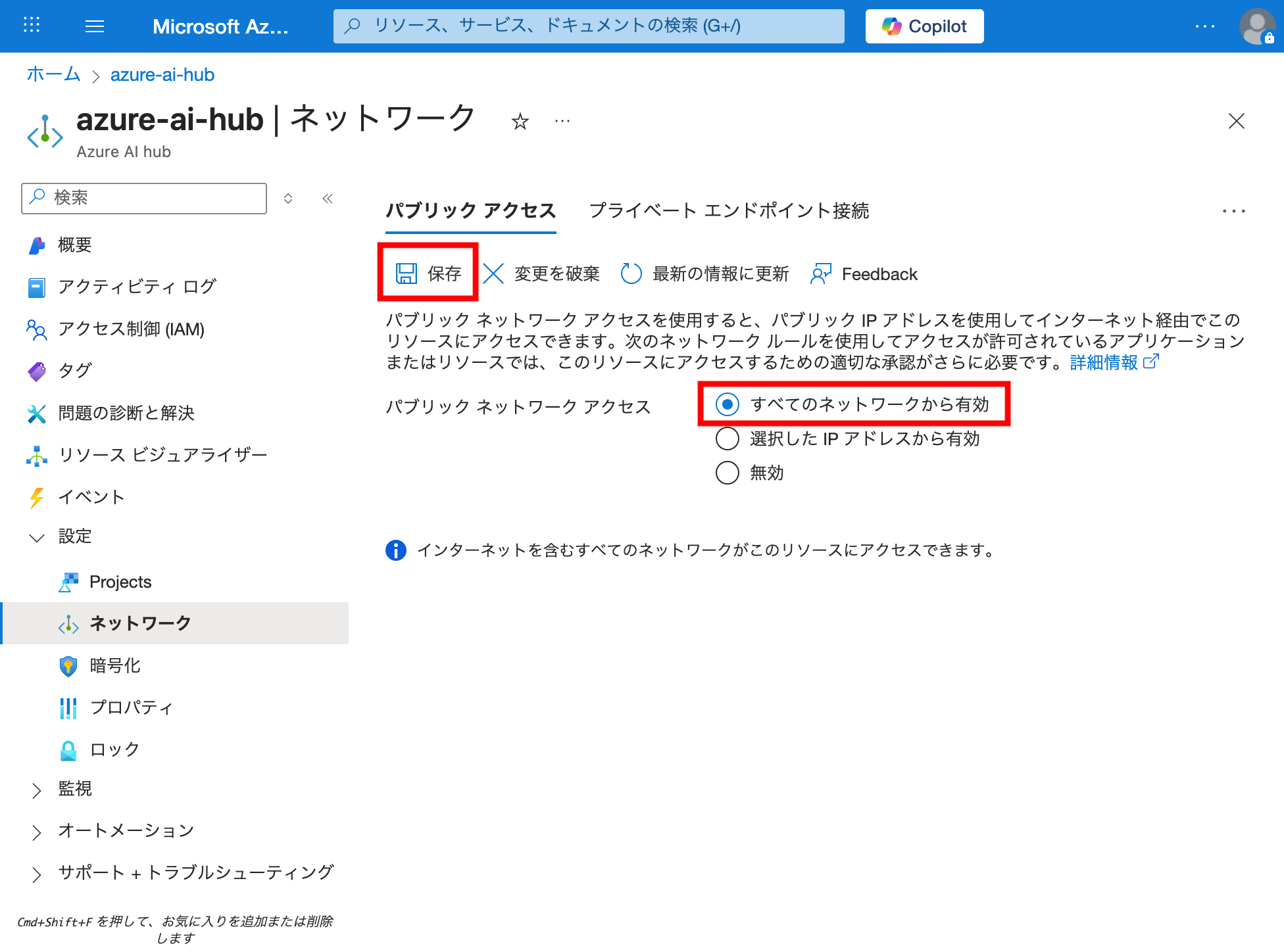Expand the オートメーション section

37,832
